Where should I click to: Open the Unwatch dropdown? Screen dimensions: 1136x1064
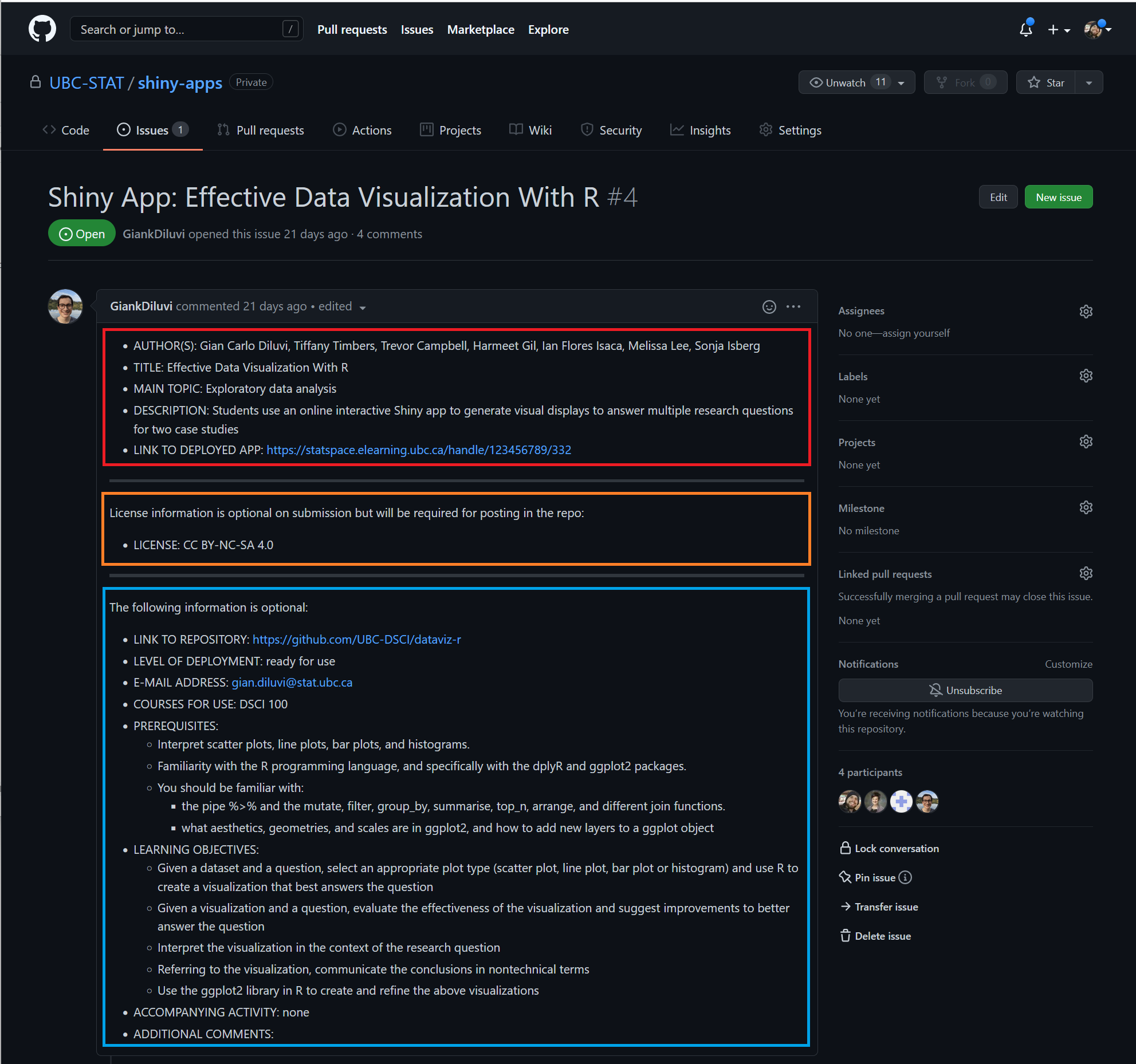(x=856, y=82)
